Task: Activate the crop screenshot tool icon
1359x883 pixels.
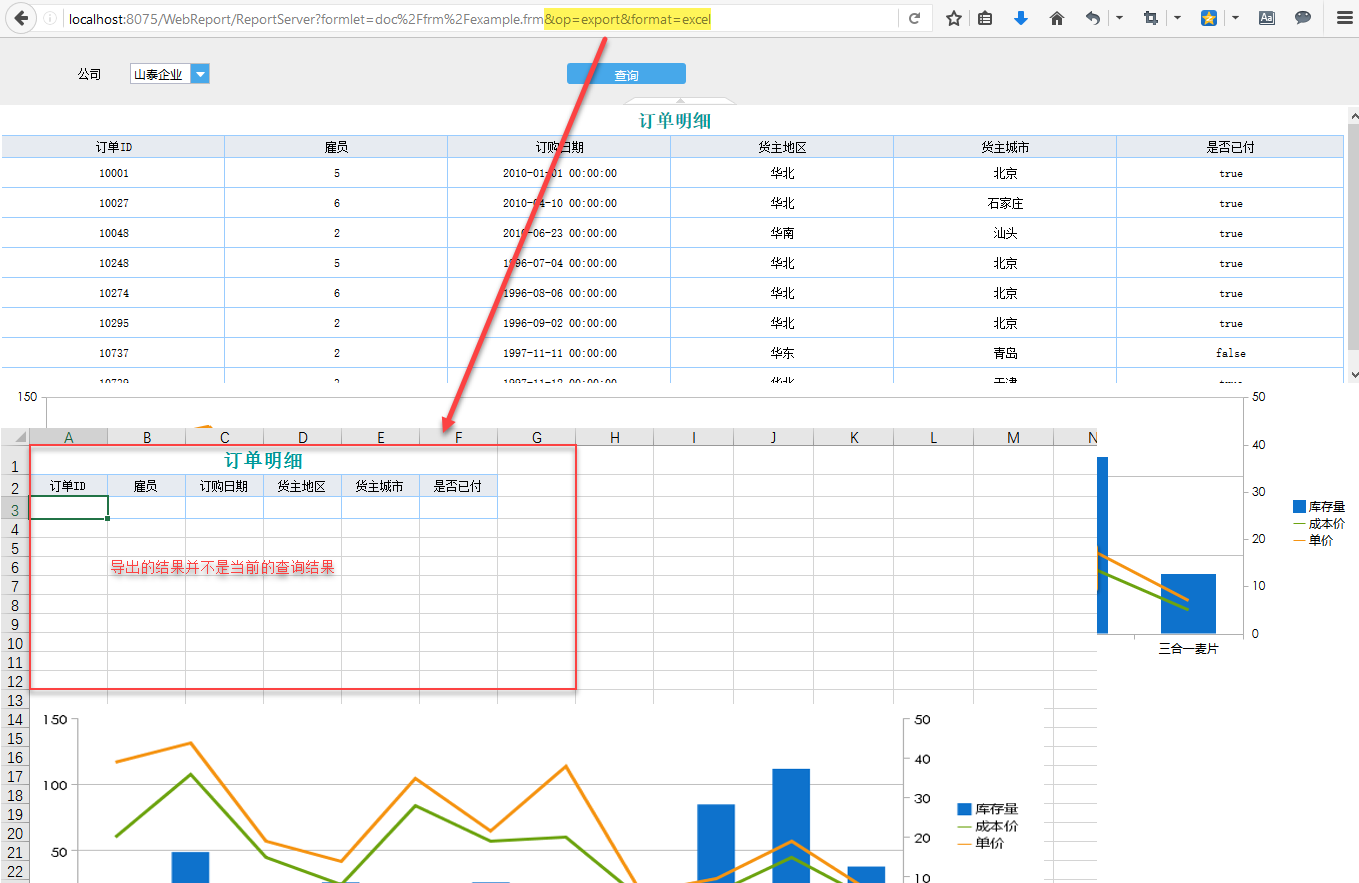Action: tap(1150, 18)
